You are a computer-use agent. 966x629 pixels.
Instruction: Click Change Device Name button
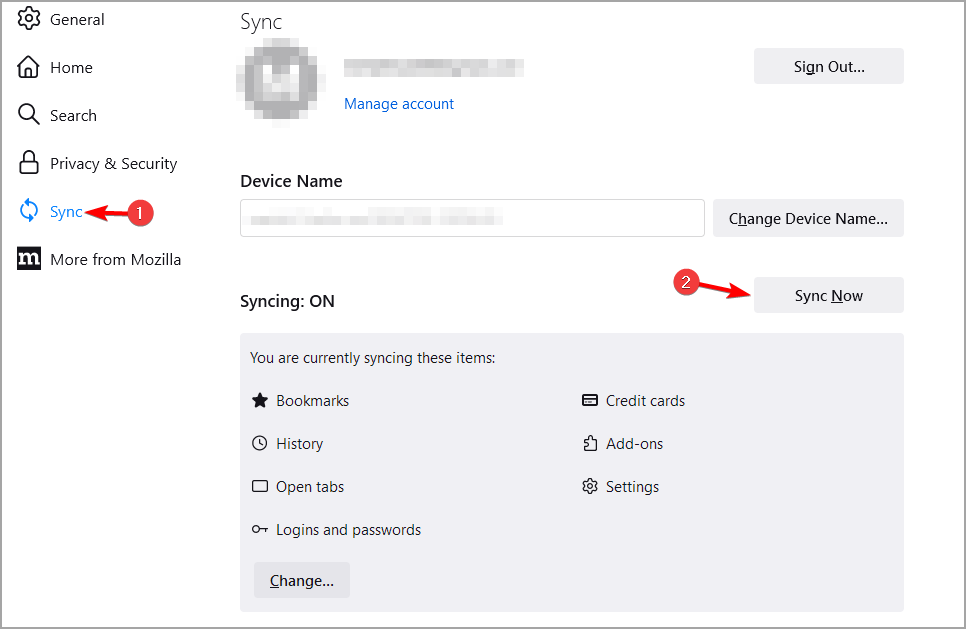point(808,218)
